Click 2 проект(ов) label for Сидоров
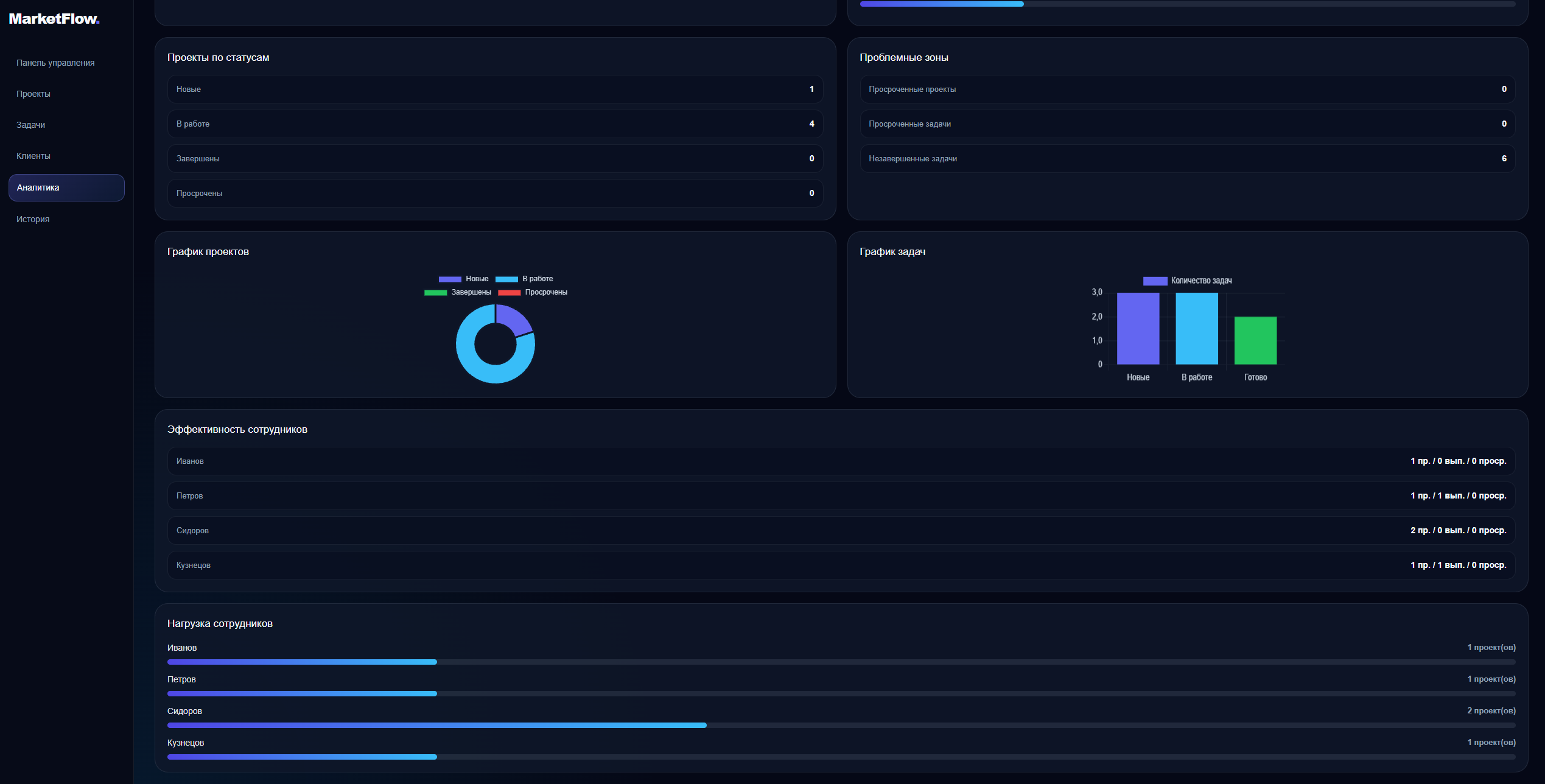1545x784 pixels. pos(1491,711)
